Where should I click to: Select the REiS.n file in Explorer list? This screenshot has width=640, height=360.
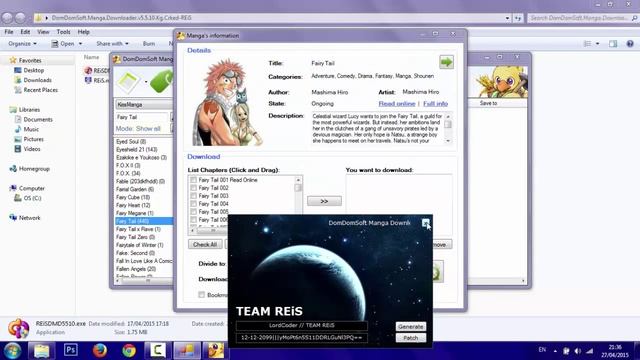[97, 80]
